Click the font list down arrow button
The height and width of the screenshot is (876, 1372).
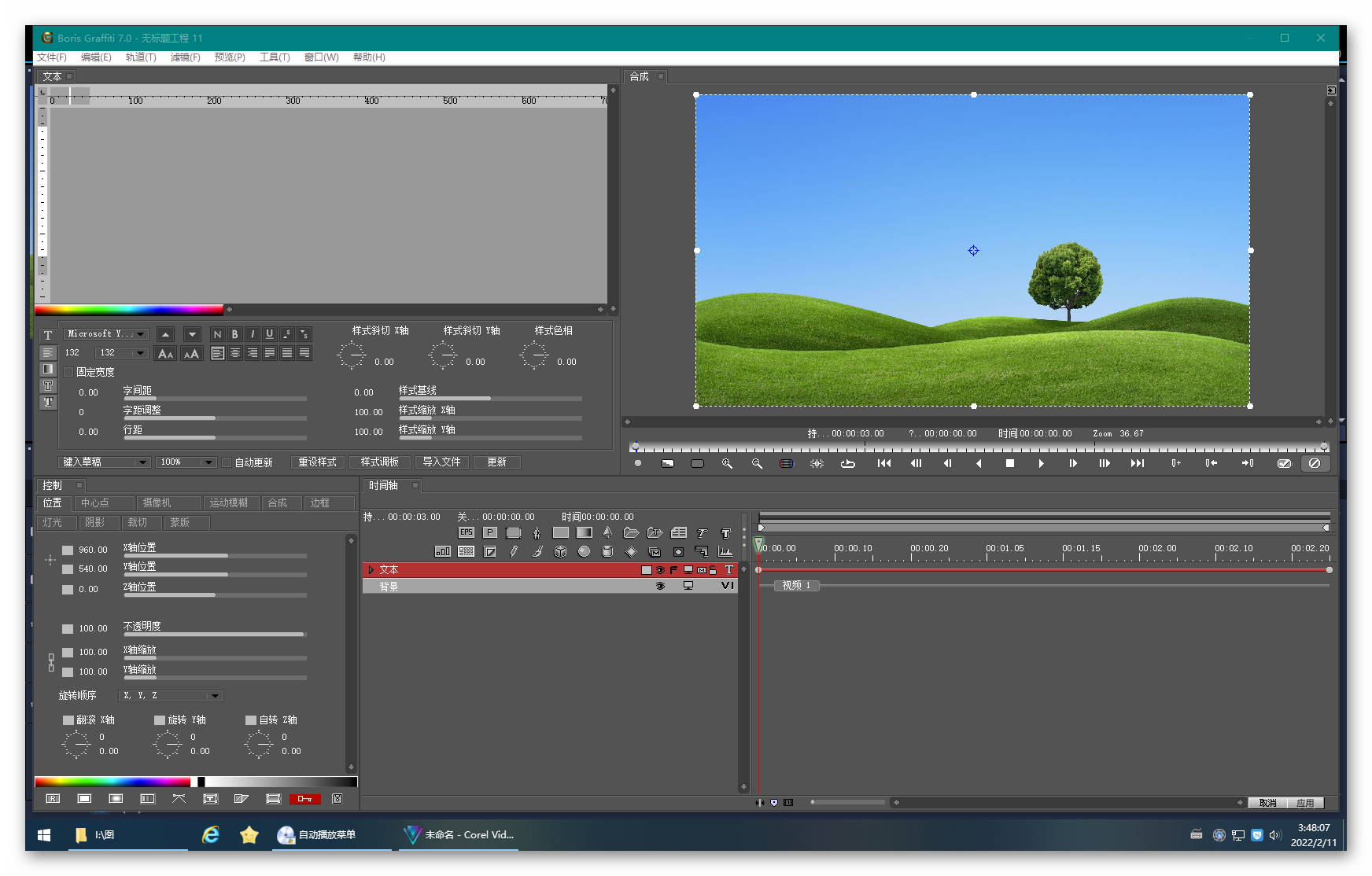pyautogui.click(x=192, y=334)
